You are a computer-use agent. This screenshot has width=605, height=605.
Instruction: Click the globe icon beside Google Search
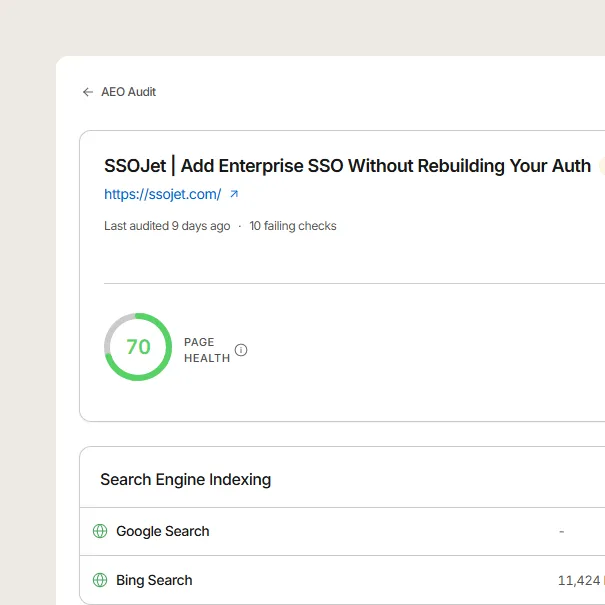click(x=100, y=531)
